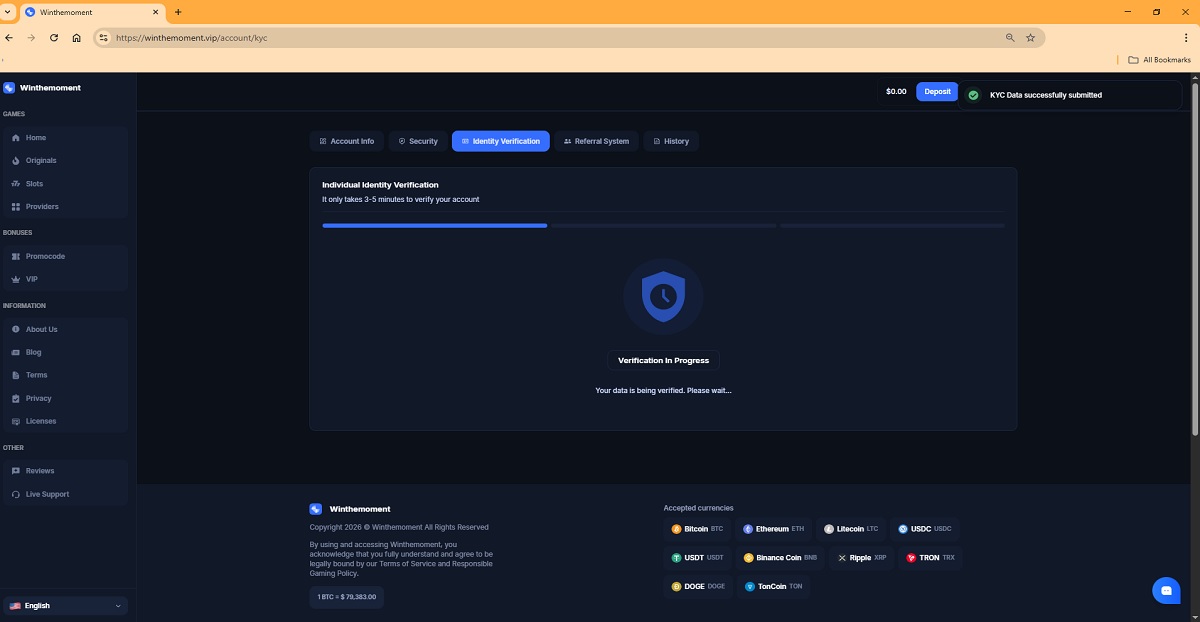Switch to the Account Info tab
The image size is (1200, 622).
tap(346, 141)
